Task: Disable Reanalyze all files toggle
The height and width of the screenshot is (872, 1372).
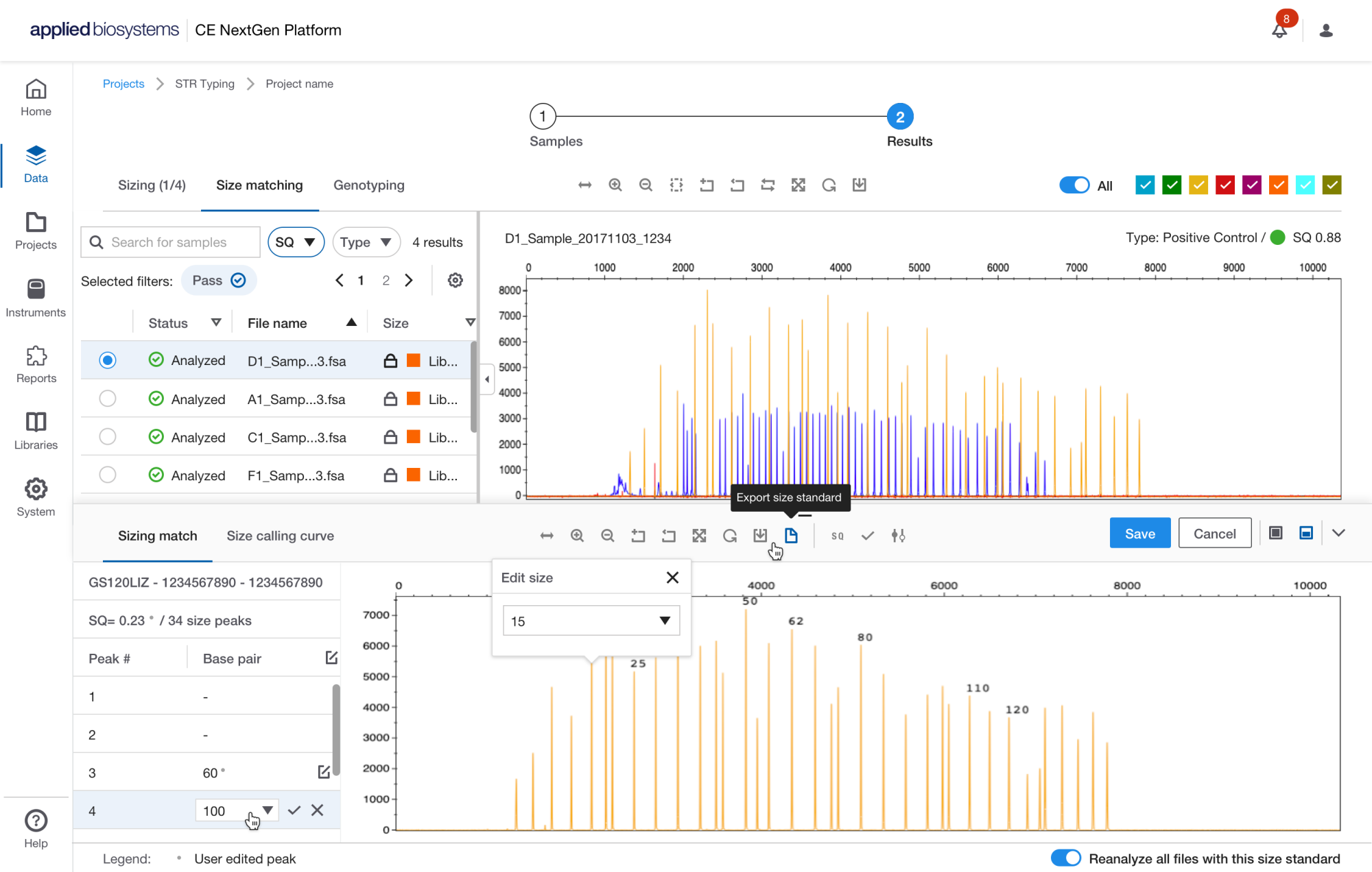Action: (1065, 858)
